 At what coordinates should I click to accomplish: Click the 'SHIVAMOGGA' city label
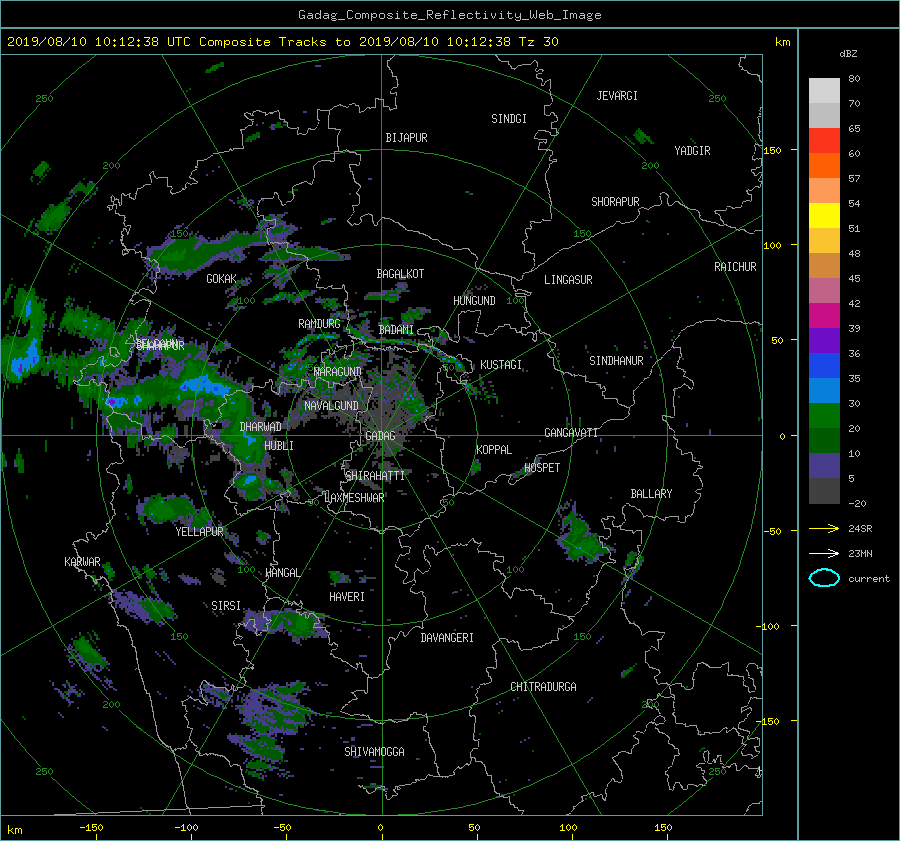(x=374, y=752)
